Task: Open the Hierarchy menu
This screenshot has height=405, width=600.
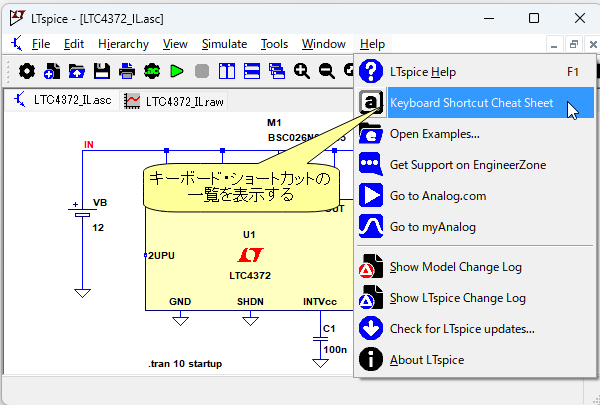Action: coord(123,44)
